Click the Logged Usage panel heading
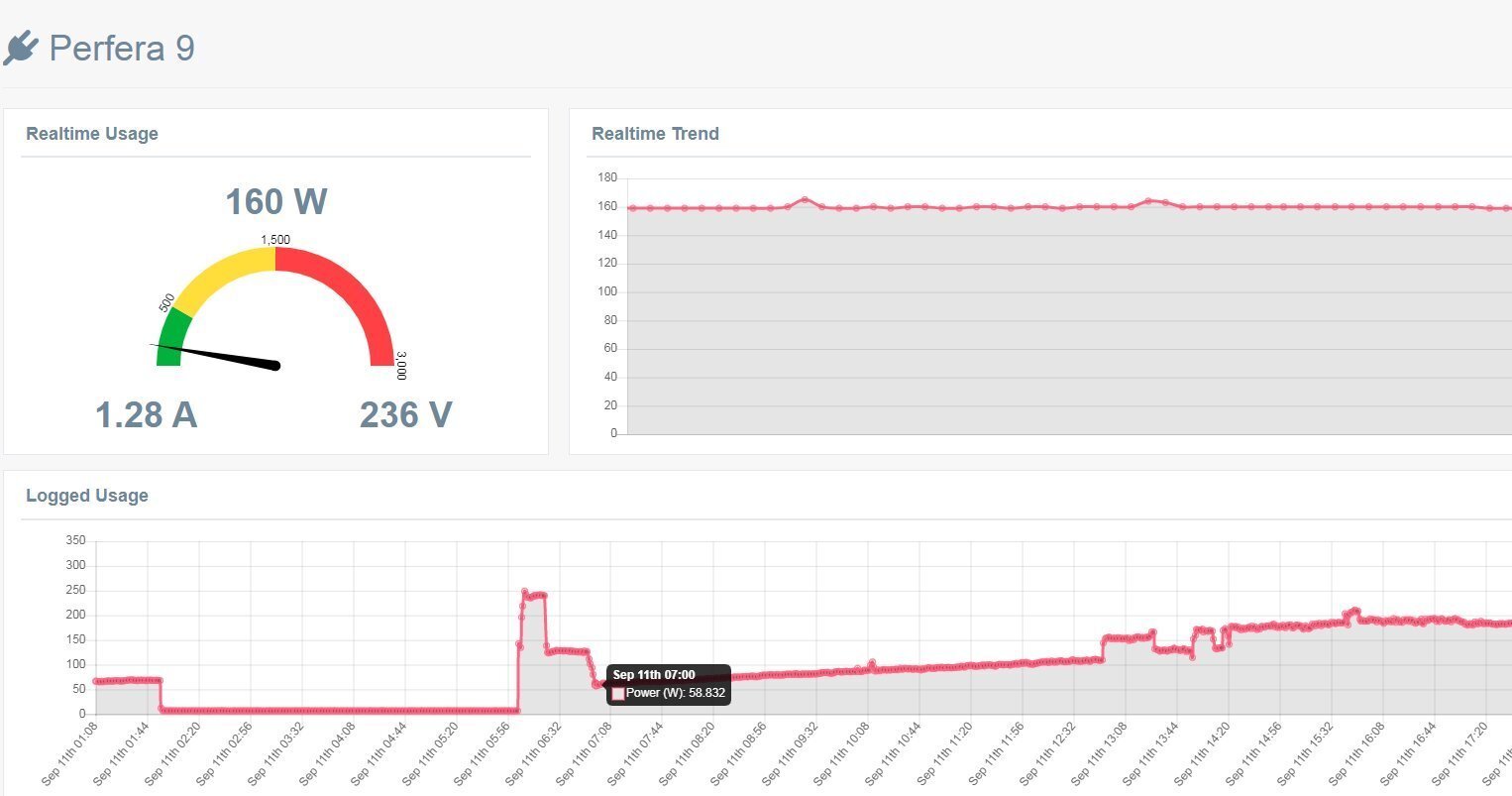This screenshot has width=1512, height=796. (87, 496)
